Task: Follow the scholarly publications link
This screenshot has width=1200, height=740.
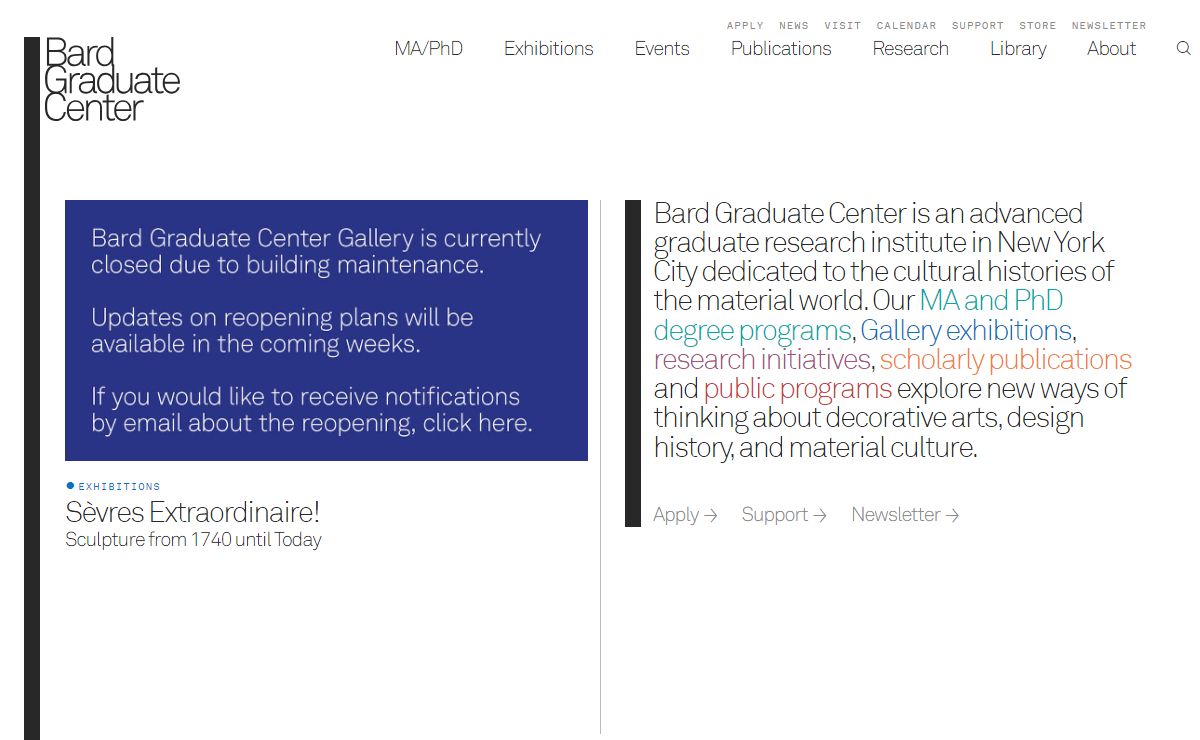Action: [1006, 359]
